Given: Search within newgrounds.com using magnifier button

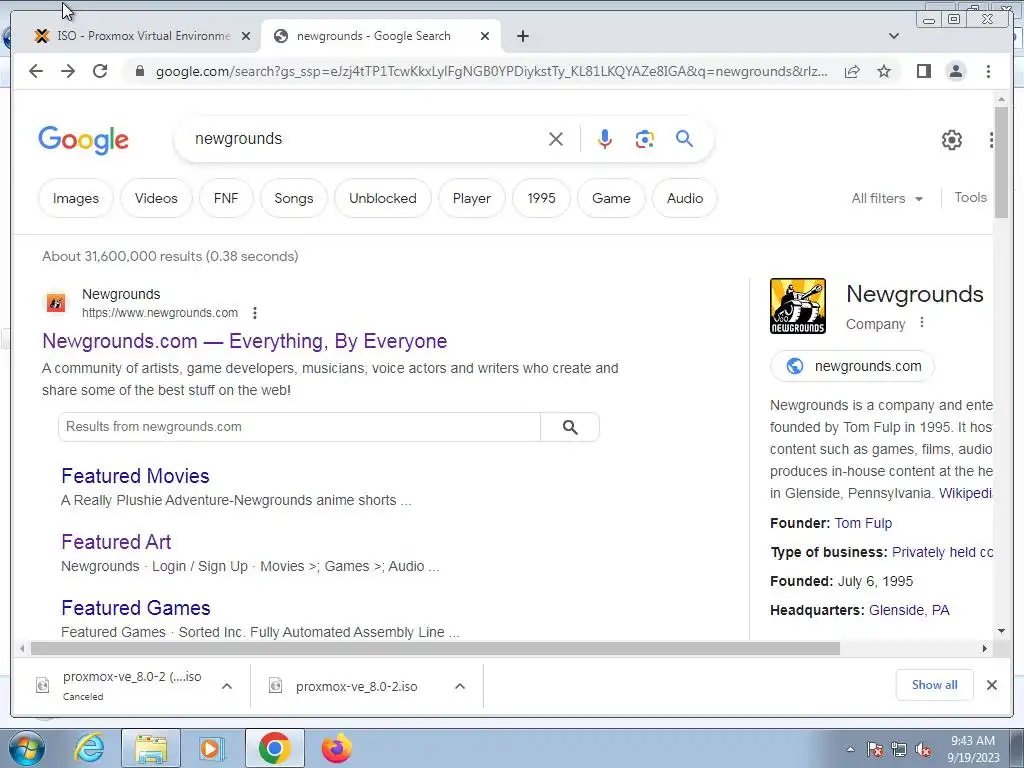Looking at the screenshot, I should click(570, 427).
